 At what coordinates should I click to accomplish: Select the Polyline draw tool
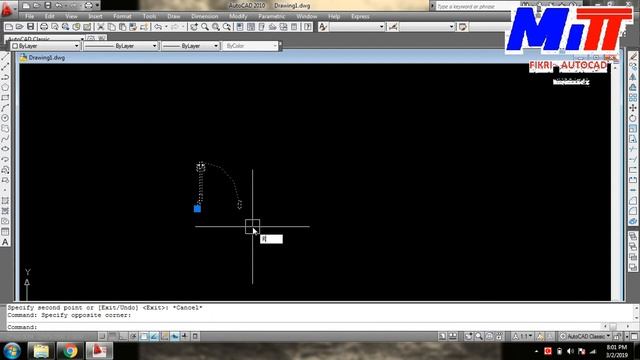click(5, 77)
